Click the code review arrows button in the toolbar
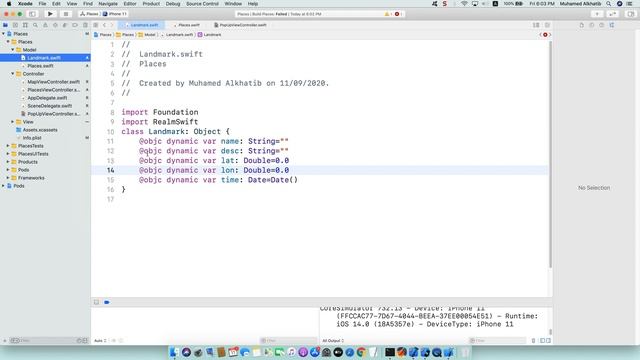This screenshot has width=640, height=360. [x=613, y=14]
